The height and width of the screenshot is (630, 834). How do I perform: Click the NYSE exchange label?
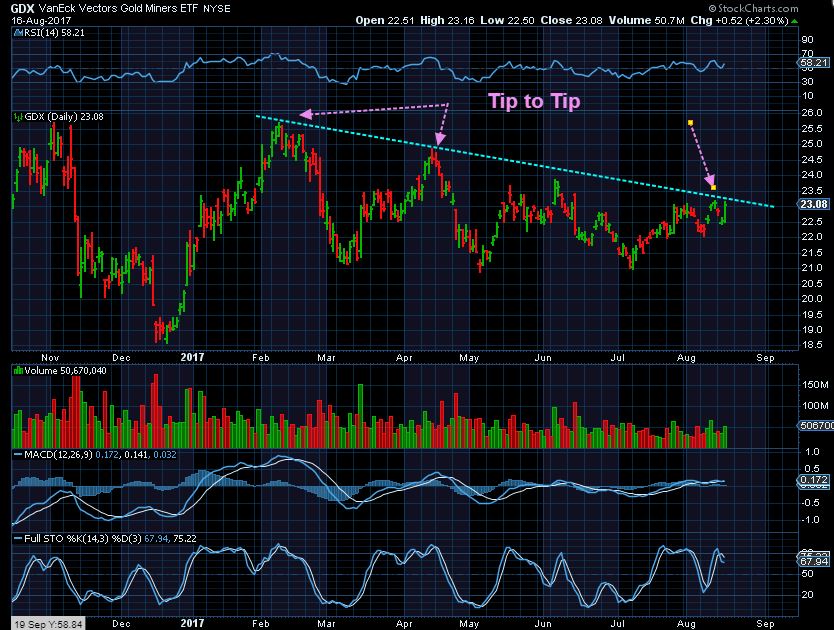216,9
